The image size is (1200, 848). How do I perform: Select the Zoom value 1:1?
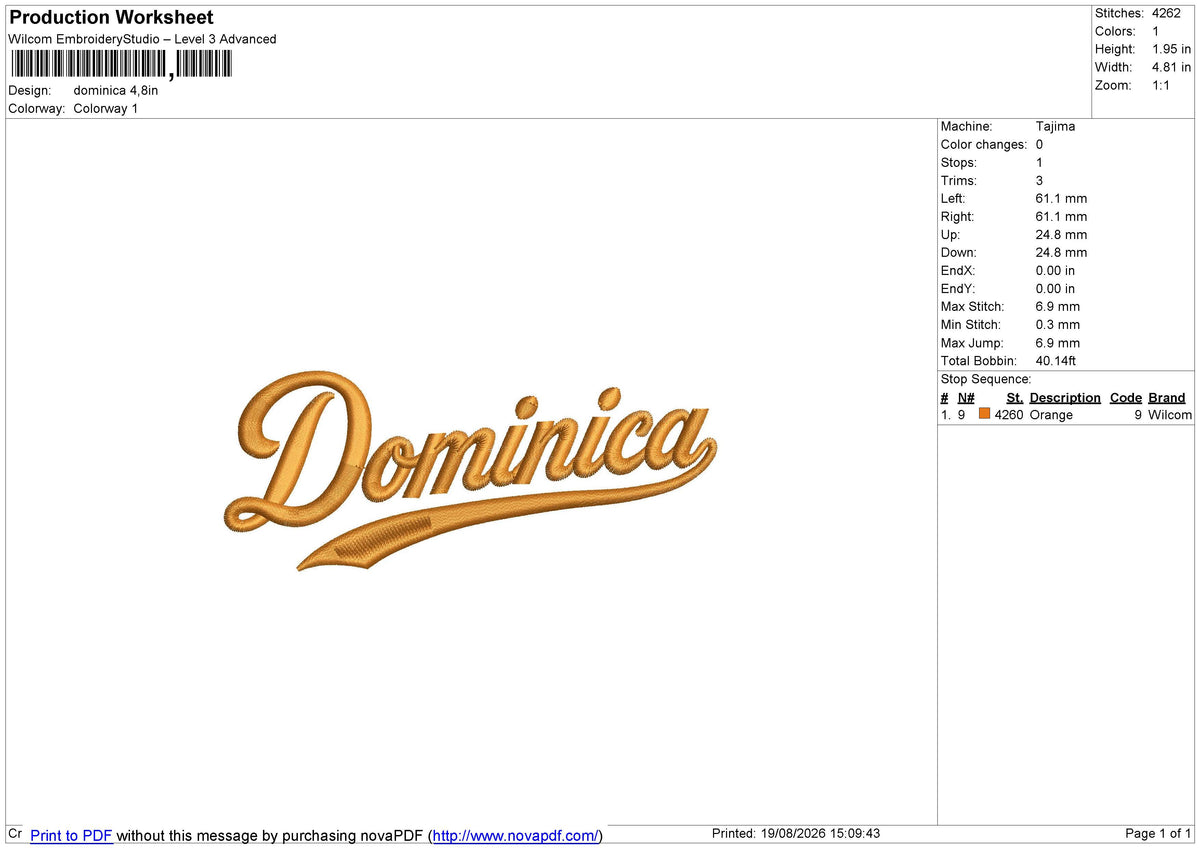point(1162,85)
